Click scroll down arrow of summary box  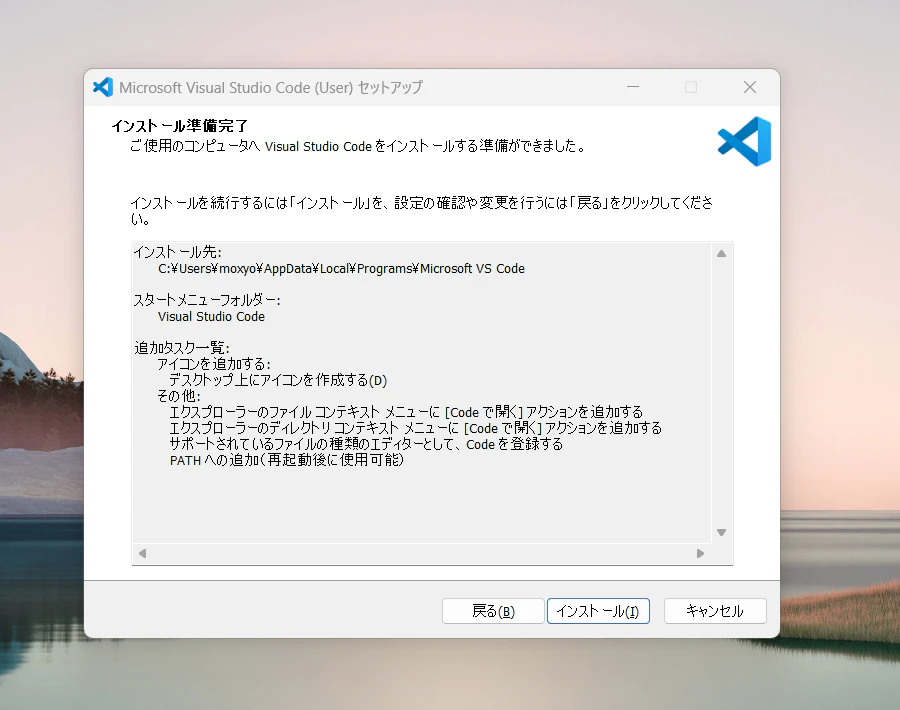[x=721, y=532]
